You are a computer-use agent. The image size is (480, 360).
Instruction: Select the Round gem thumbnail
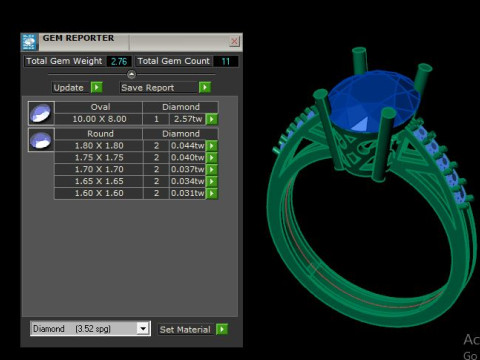coord(41,140)
